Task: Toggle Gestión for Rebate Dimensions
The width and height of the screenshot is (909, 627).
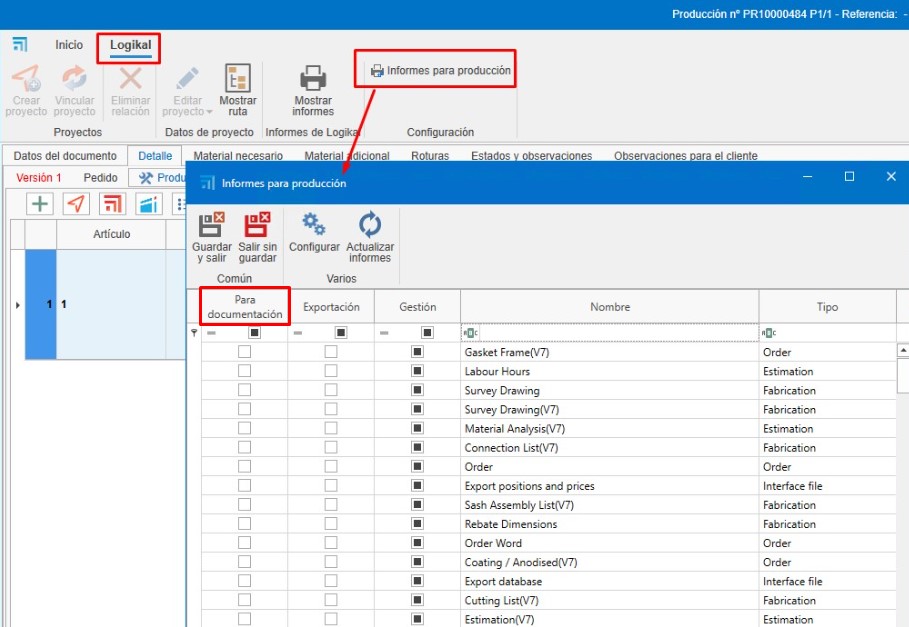Action: [417, 524]
